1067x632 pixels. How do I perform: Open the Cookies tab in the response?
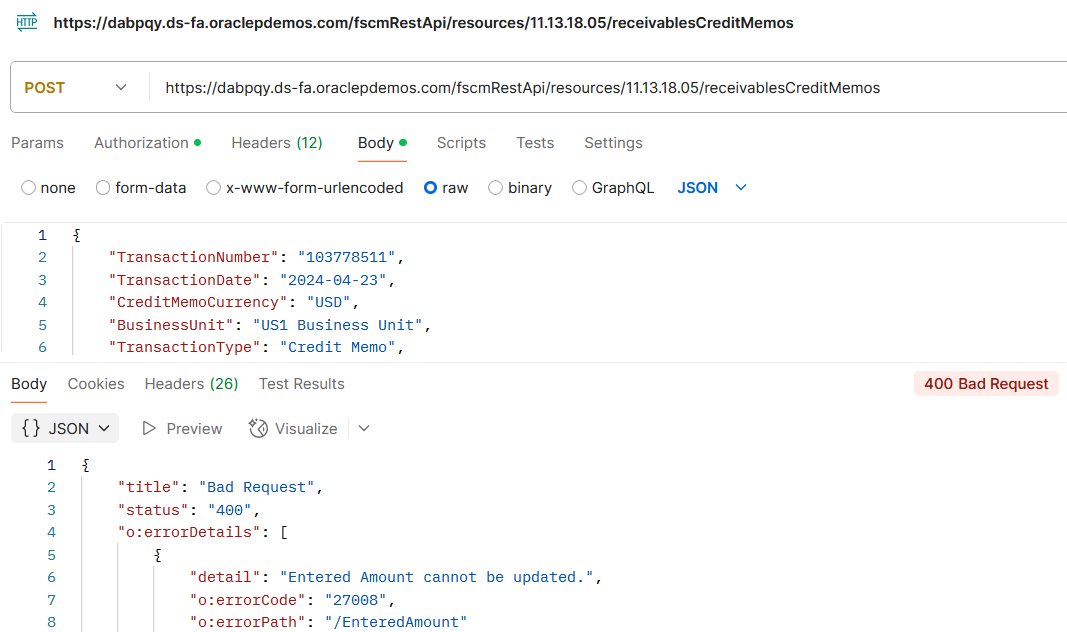tap(96, 383)
